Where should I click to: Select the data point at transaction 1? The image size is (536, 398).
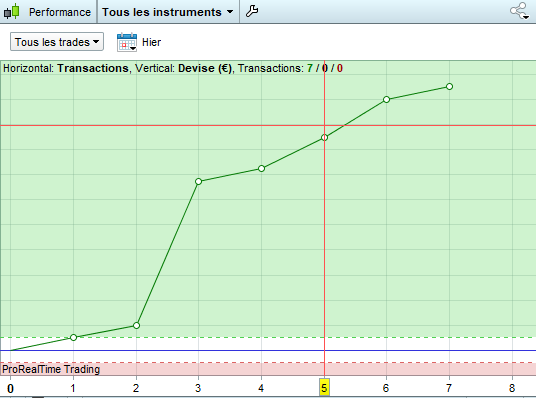tap(73, 337)
